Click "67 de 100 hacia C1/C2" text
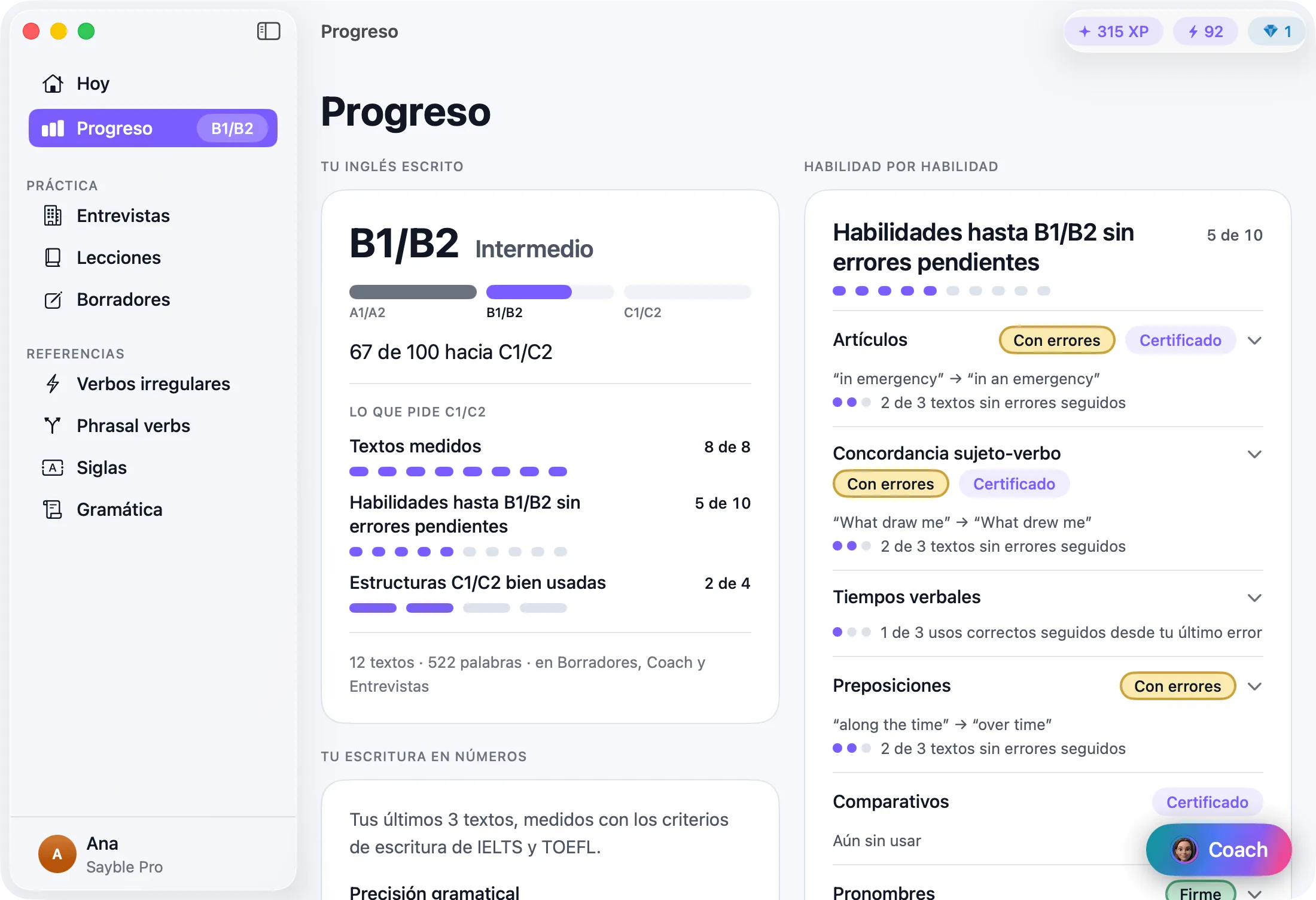The width and height of the screenshot is (1316, 900). (x=450, y=352)
